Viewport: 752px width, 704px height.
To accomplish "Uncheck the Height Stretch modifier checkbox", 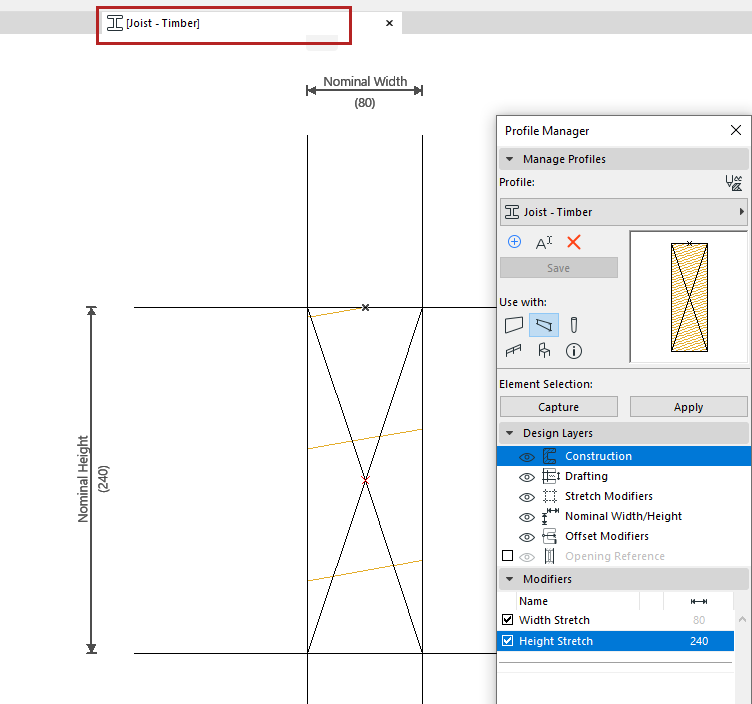I will click(x=507, y=641).
